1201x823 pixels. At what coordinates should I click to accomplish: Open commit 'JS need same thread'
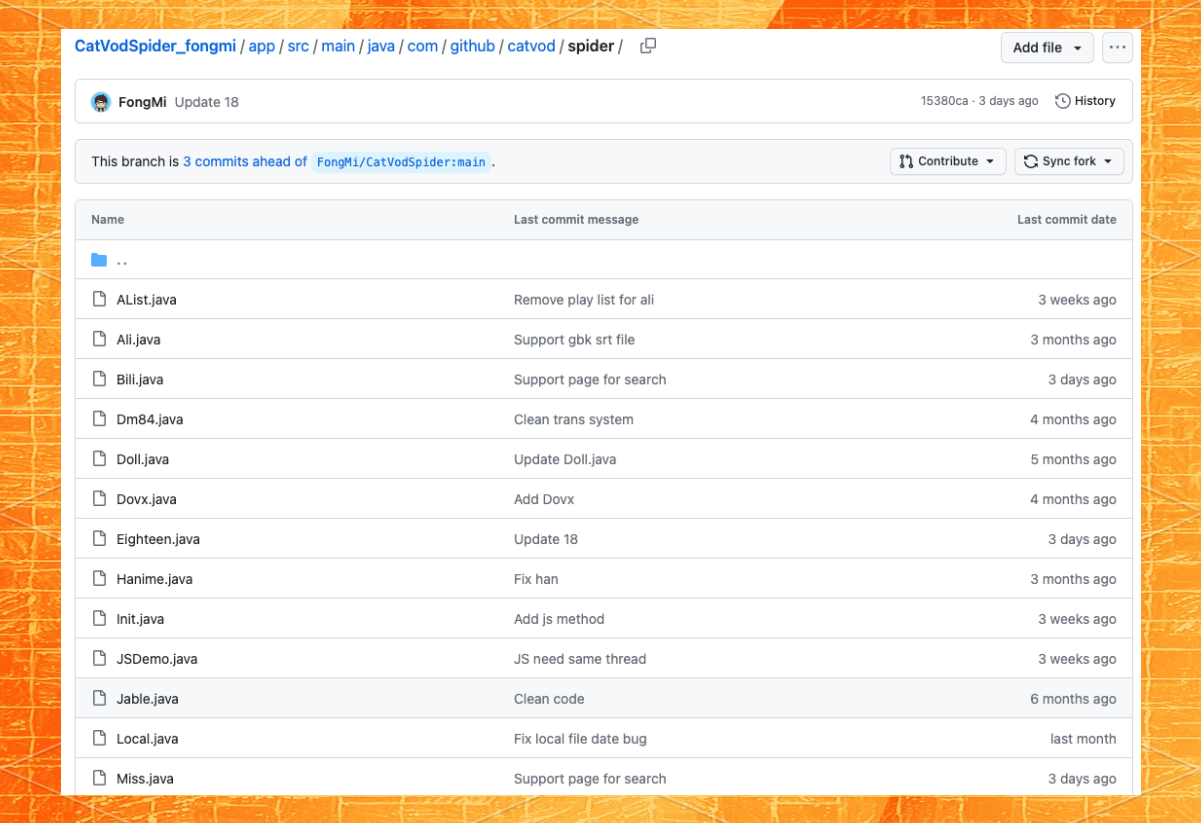tap(580, 659)
